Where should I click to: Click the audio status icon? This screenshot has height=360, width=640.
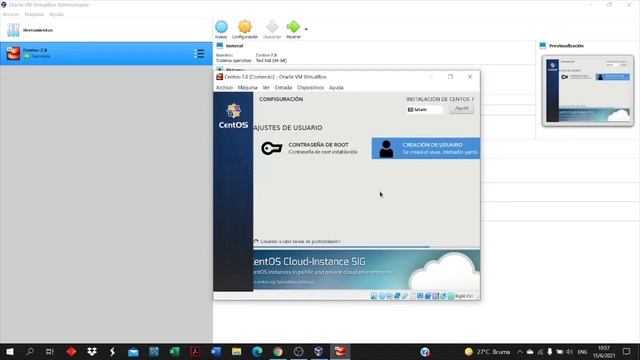click(x=389, y=296)
